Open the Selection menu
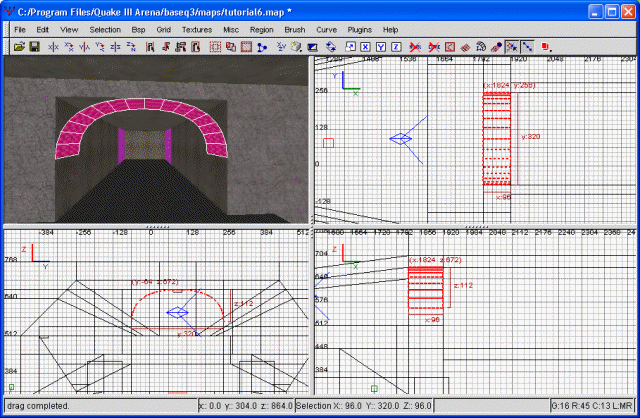640x418 pixels. pos(105,29)
